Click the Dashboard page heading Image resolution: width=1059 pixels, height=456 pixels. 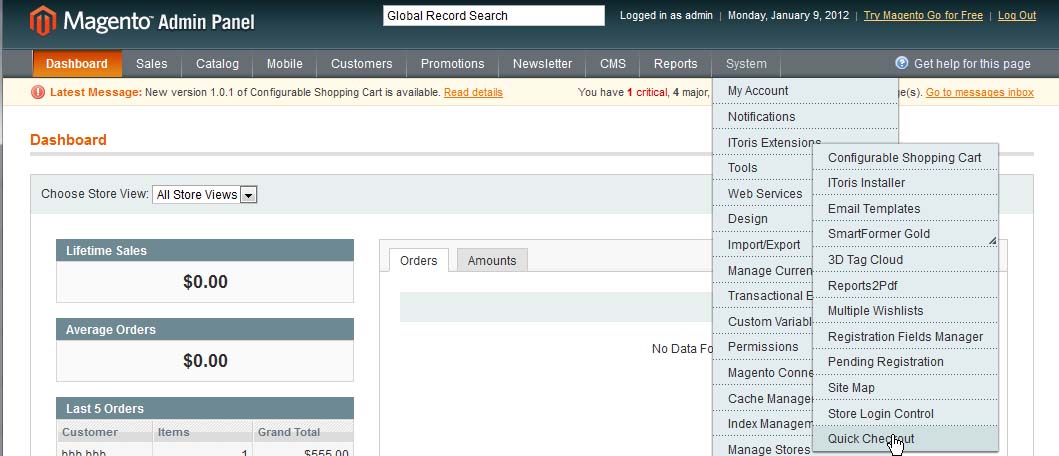pos(68,140)
